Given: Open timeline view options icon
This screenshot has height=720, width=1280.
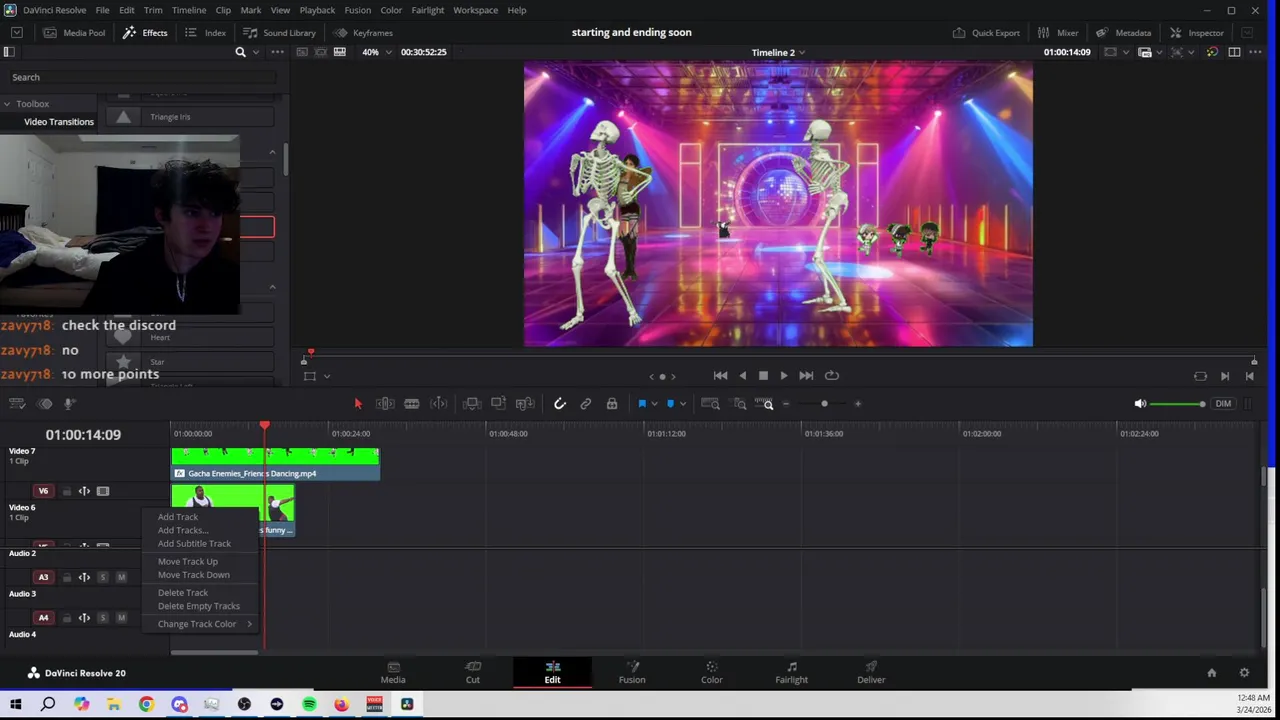Looking at the screenshot, I should [17, 404].
